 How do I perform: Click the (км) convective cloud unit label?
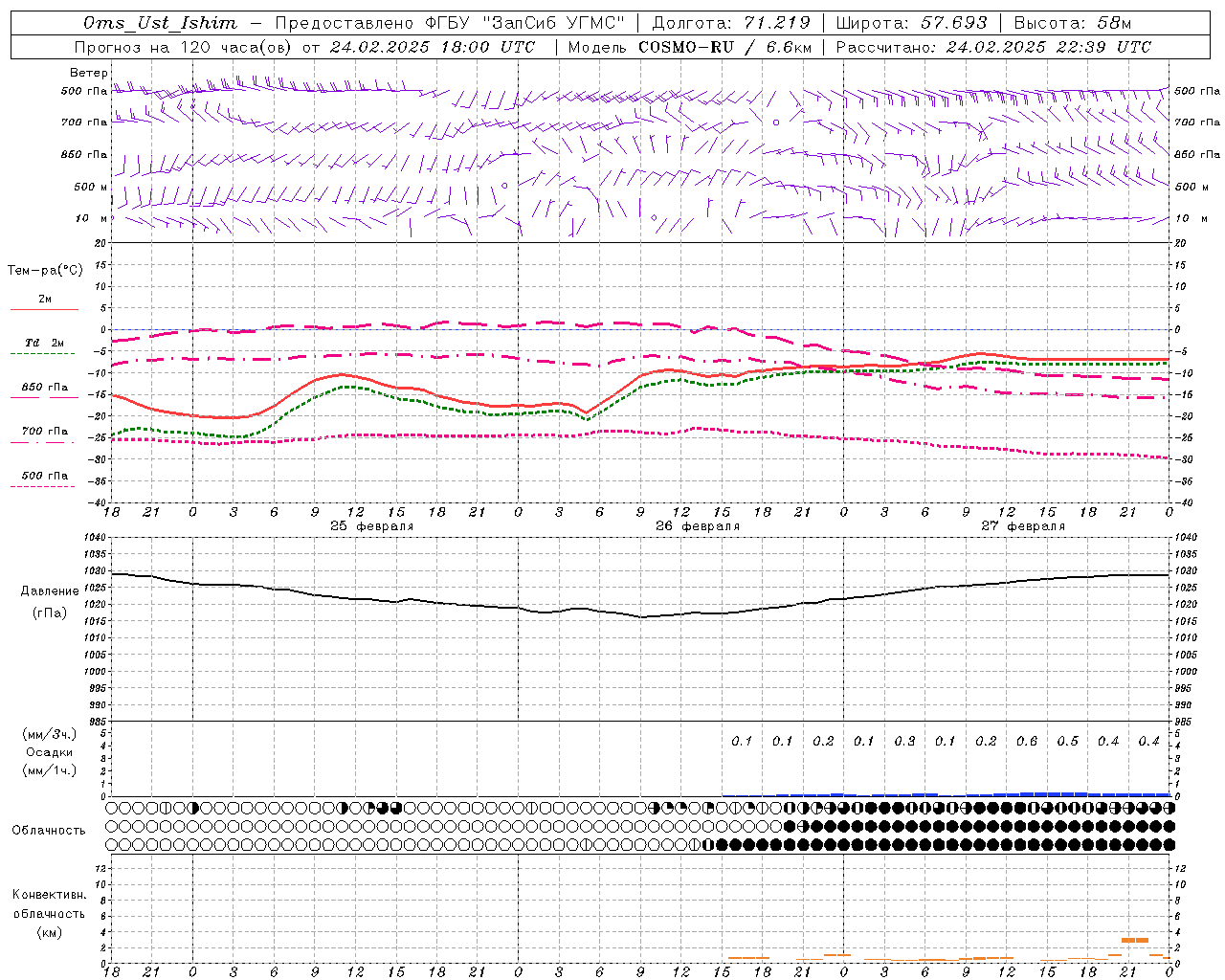pyautogui.click(x=50, y=932)
